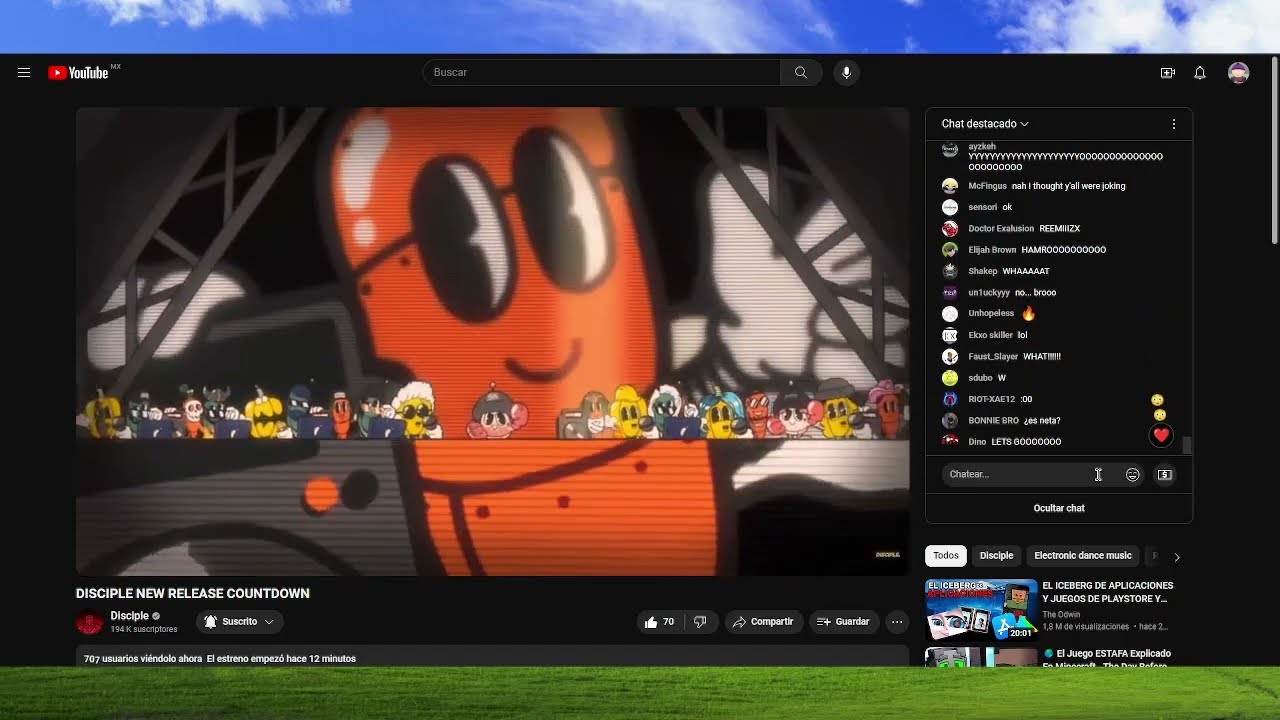The height and width of the screenshot is (720, 1280).
Task: Open the notifications bell in the header
Action: point(1200,72)
